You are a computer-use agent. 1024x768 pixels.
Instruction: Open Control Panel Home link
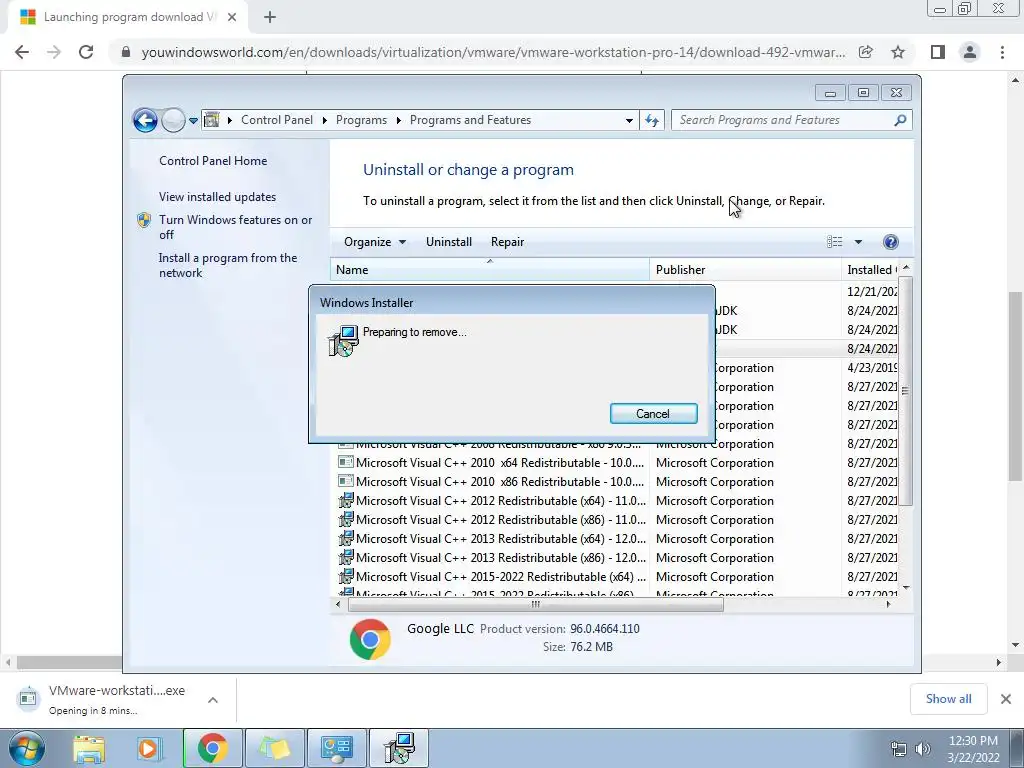tap(213, 161)
